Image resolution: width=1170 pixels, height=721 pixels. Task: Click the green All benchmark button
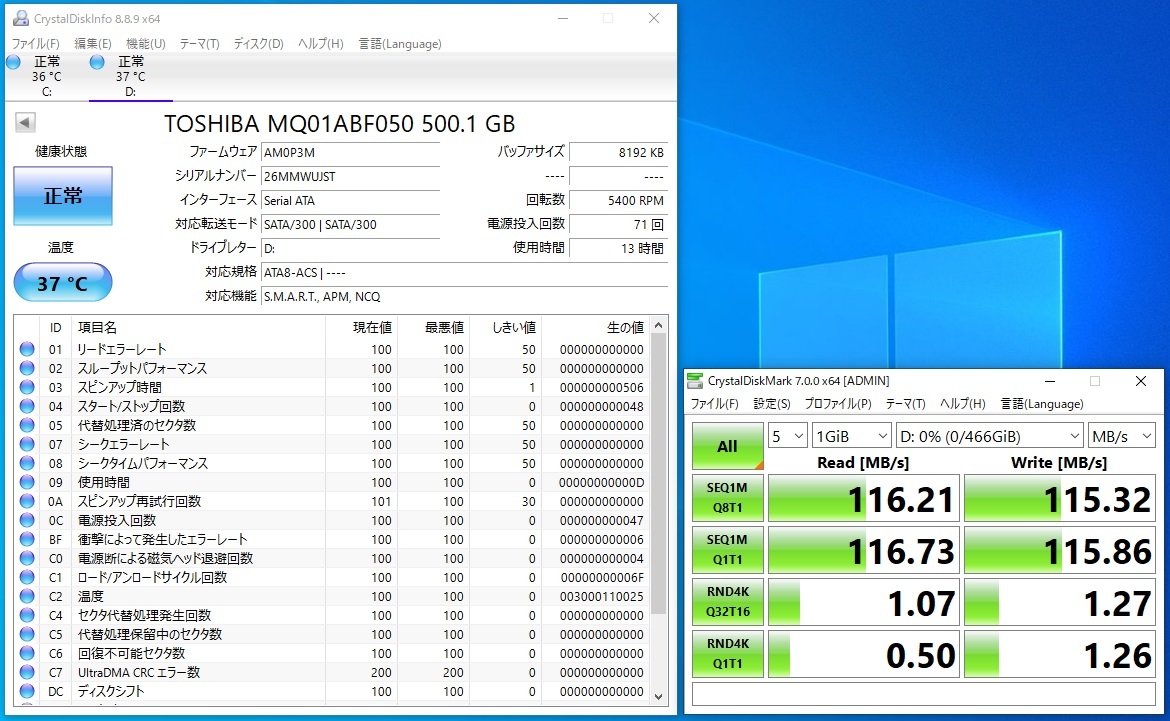(x=728, y=446)
